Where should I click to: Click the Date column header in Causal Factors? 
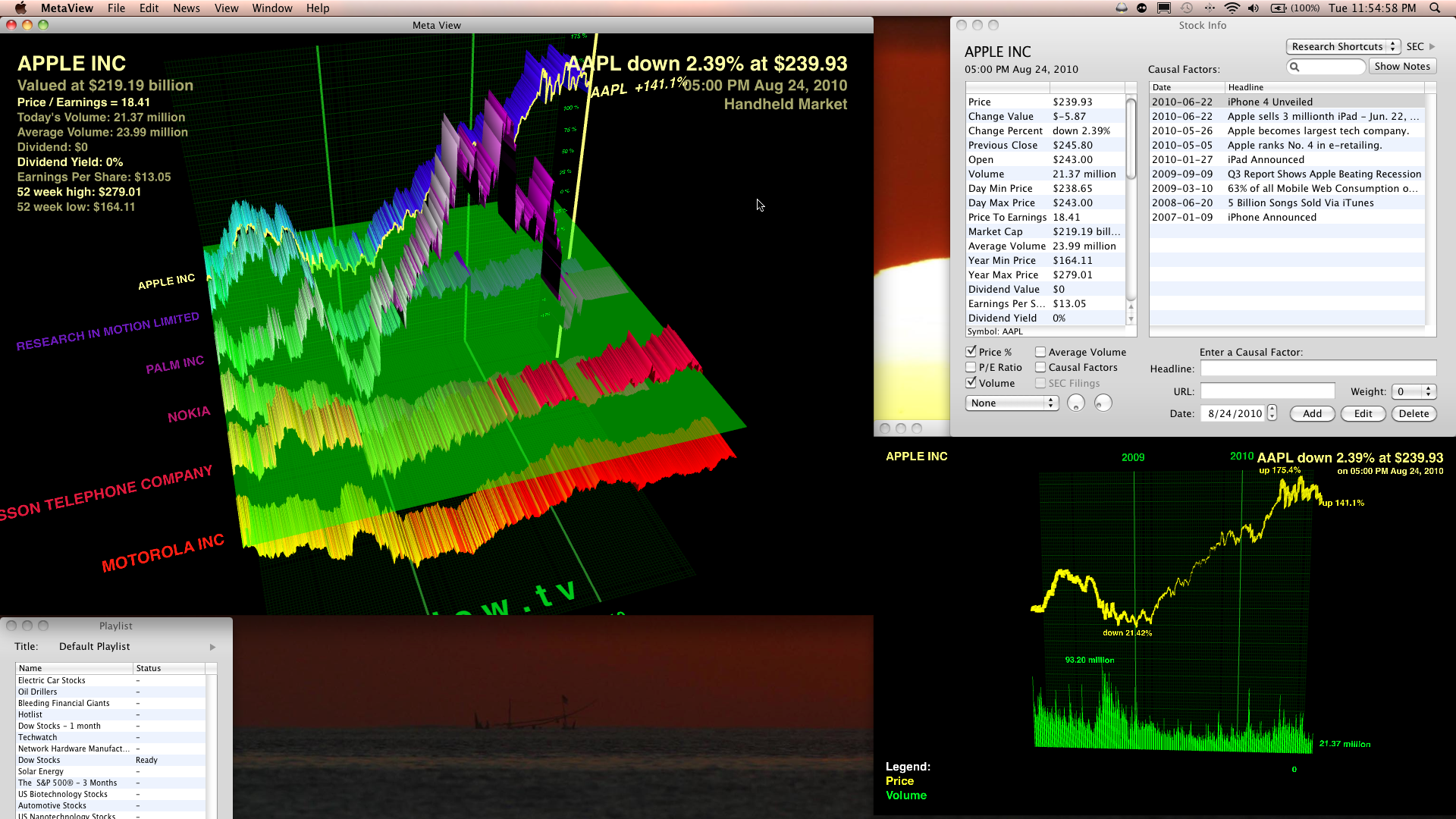(1187, 88)
